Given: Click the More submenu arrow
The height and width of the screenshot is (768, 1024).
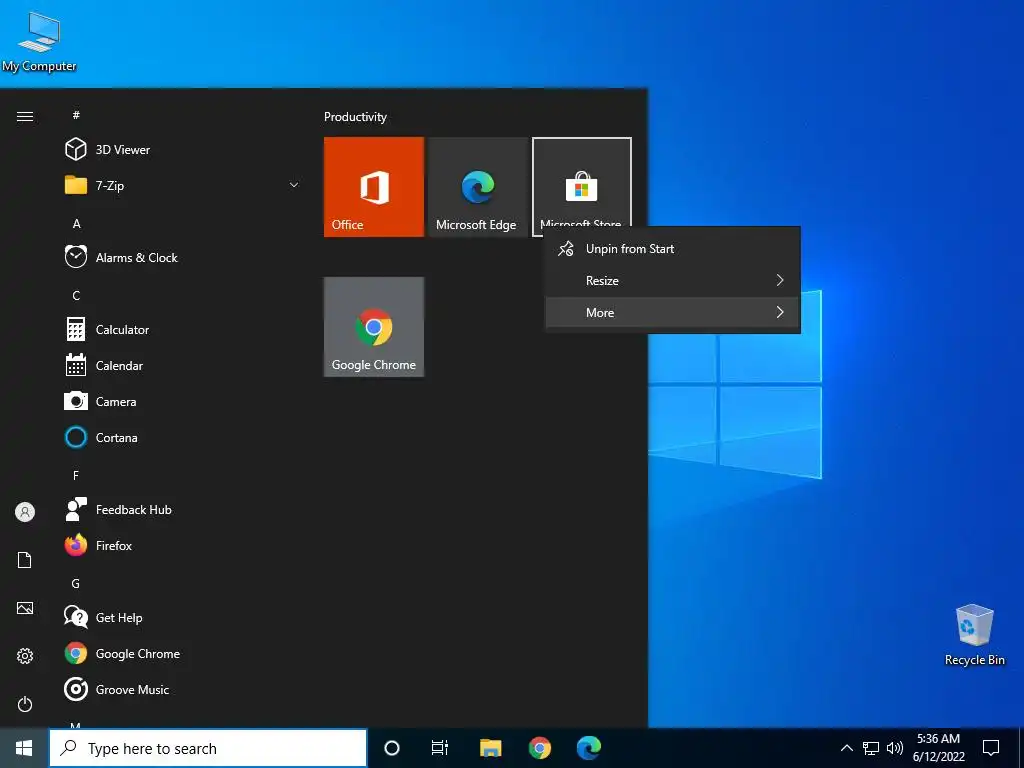Looking at the screenshot, I should (780, 312).
